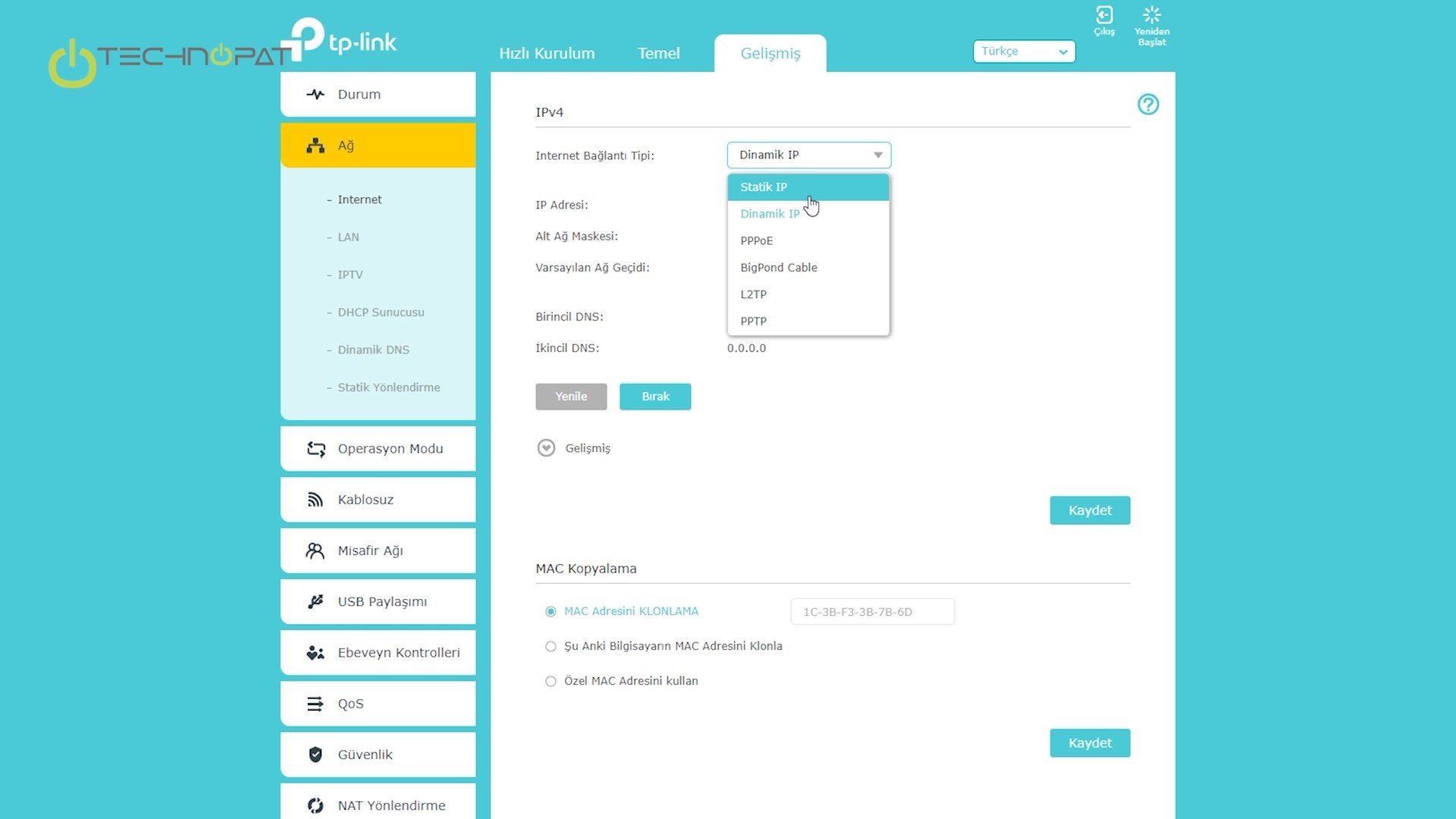The image size is (1456, 819).
Task: Click the Bırak button
Action: click(655, 397)
